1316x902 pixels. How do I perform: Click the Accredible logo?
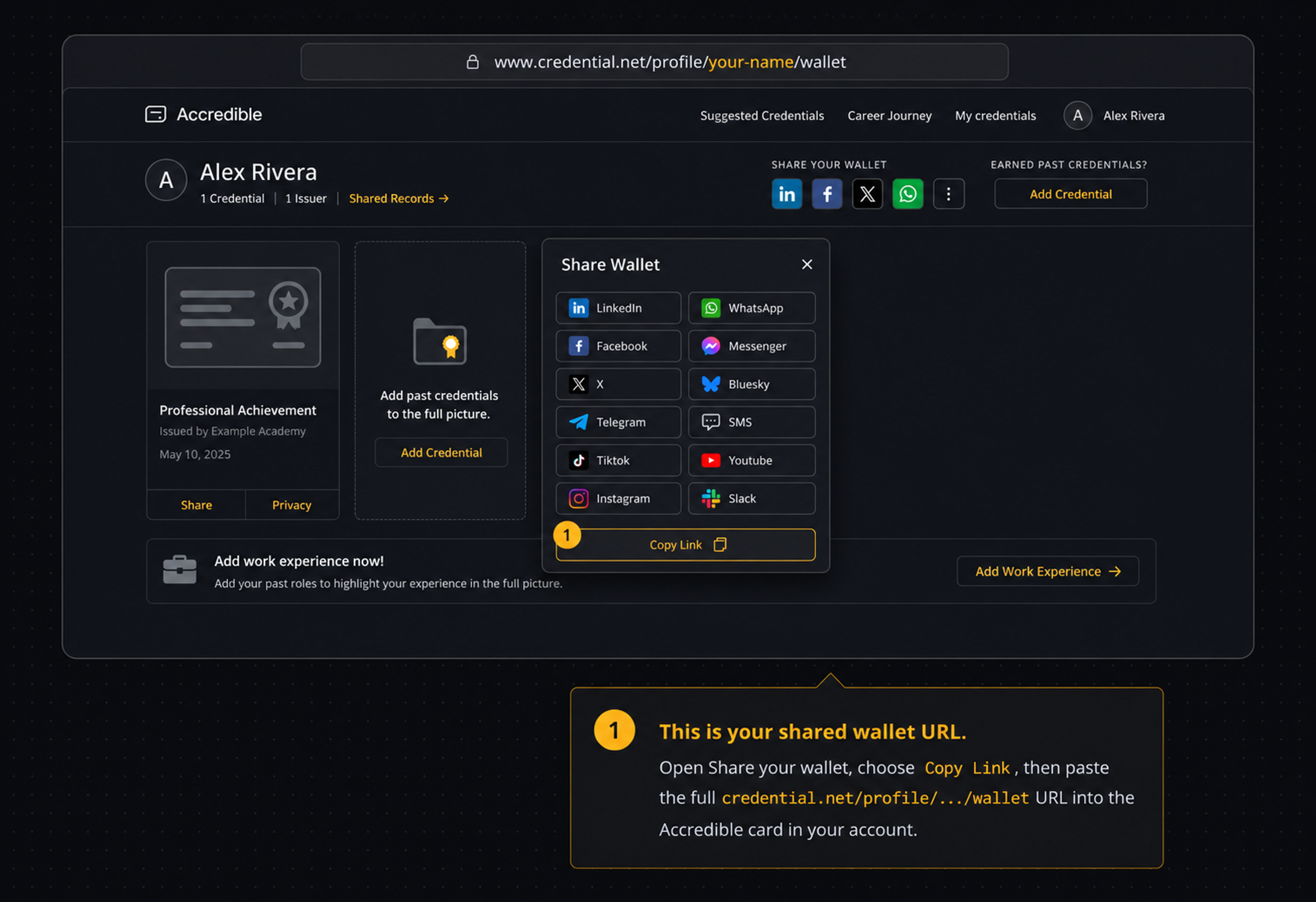click(x=203, y=115)
